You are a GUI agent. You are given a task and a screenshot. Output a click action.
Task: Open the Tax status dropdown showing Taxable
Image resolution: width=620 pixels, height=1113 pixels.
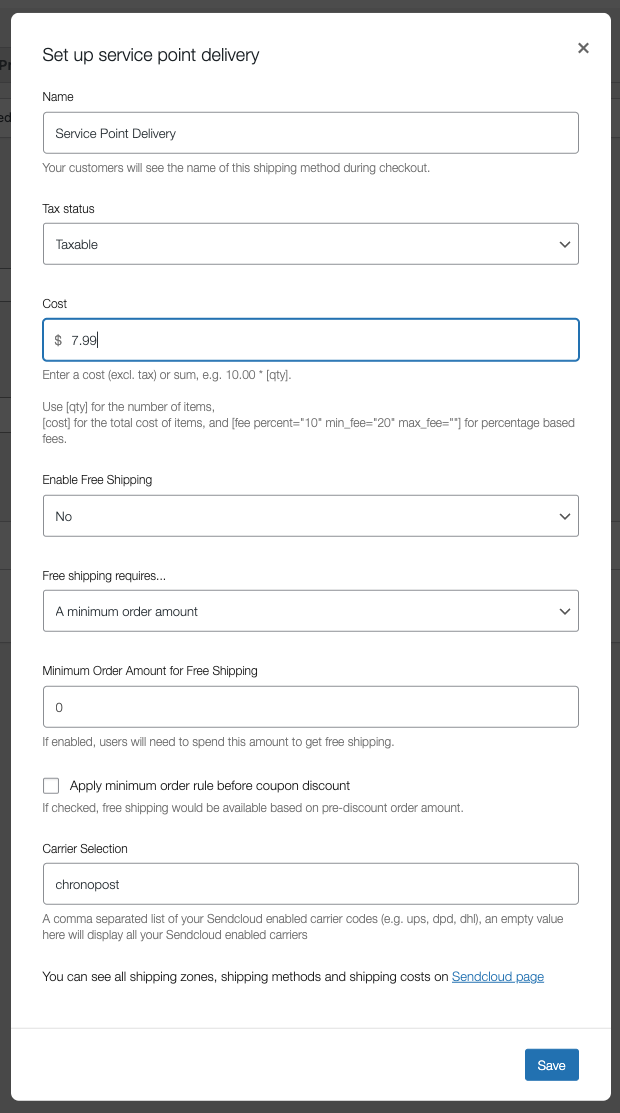[x=311, y=244]
